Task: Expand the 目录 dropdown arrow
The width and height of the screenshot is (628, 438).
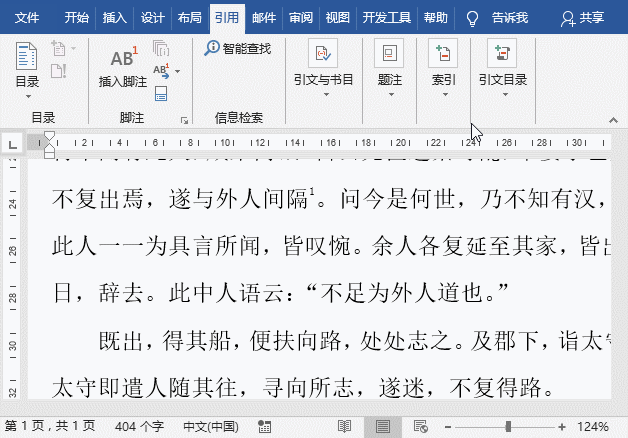Action: [x=28, y=96]
